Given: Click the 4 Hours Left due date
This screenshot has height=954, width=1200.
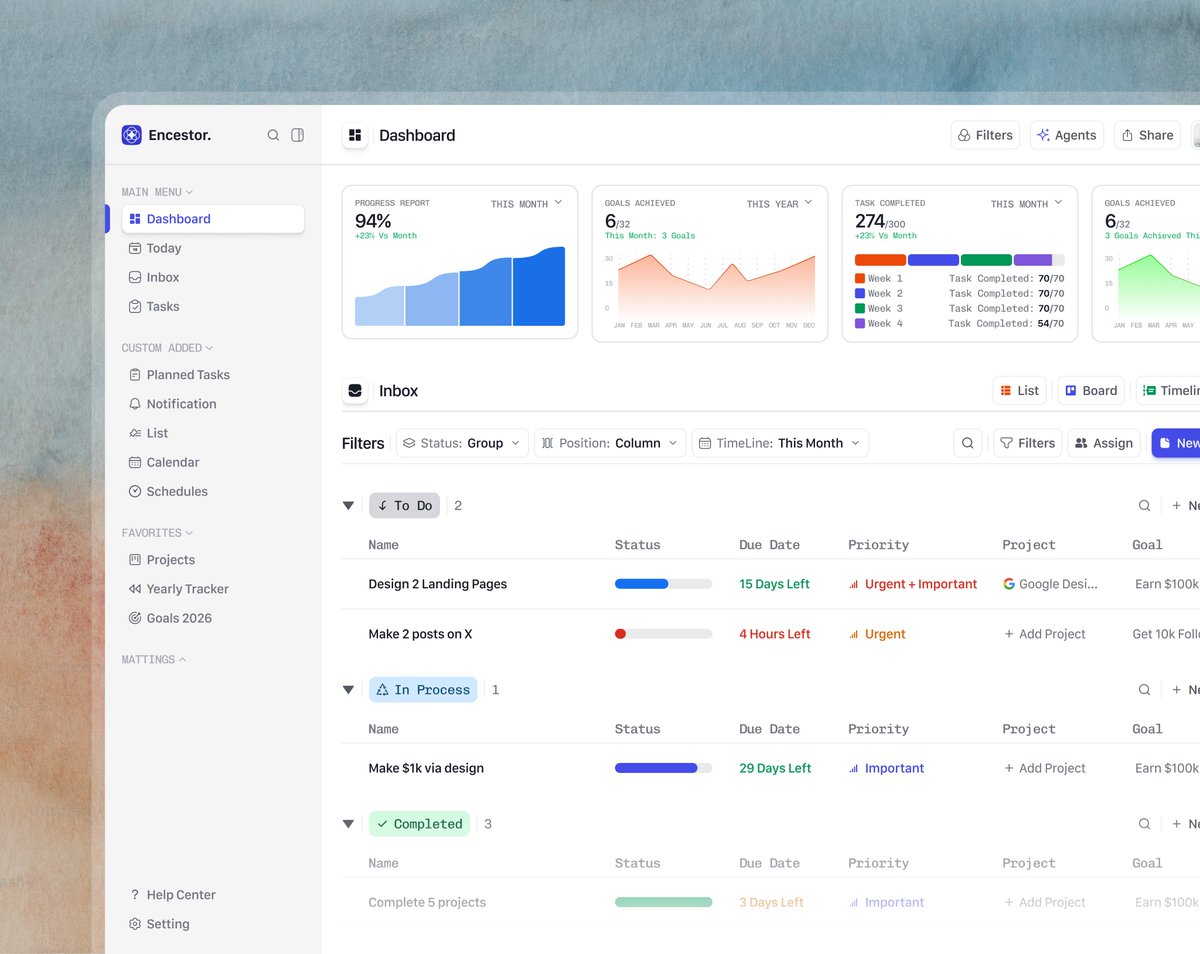Looking at the screenshot, I should pyautogui.click(x=775, y=634).
